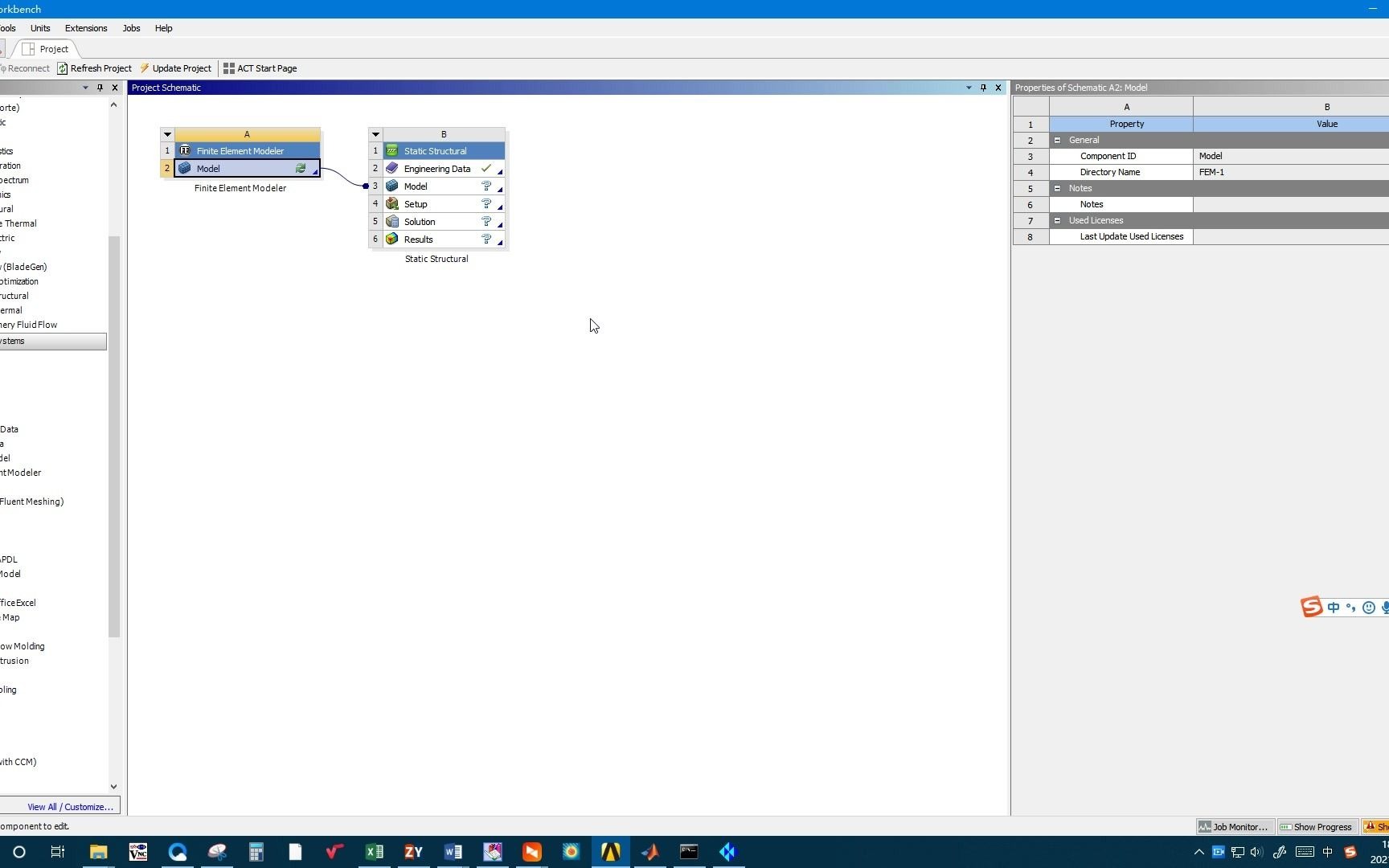The height and width of the screenshot is (868, 1389).
Task: Click the Static Structural title icon
Action: point(392,150)
